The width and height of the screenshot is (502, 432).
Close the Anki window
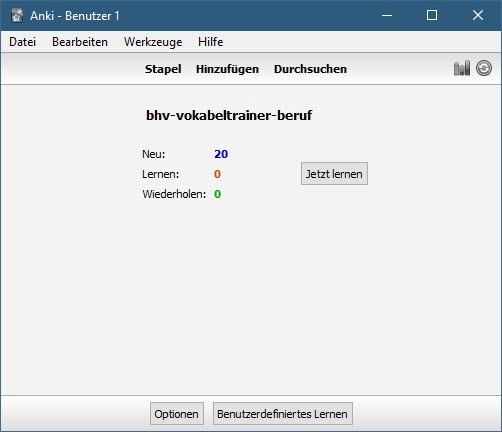[x=478, y=15]
